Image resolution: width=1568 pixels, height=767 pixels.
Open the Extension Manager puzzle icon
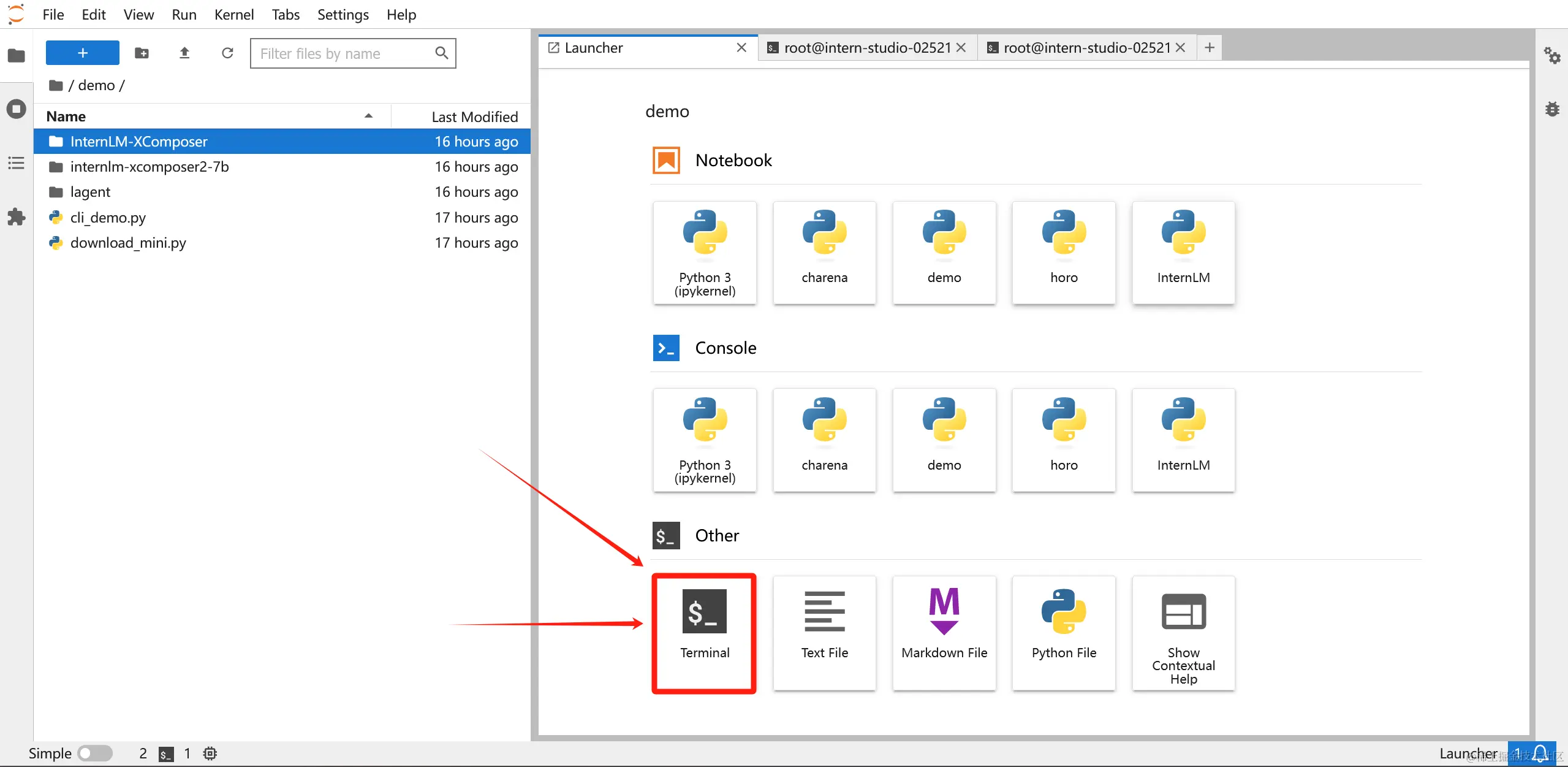click(17, 216)
